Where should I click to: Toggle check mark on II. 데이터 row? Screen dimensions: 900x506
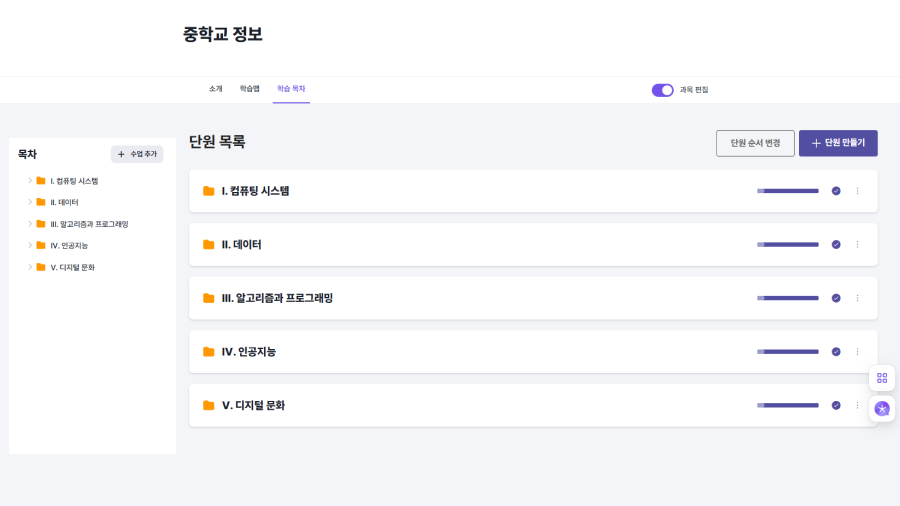(836, 245)
